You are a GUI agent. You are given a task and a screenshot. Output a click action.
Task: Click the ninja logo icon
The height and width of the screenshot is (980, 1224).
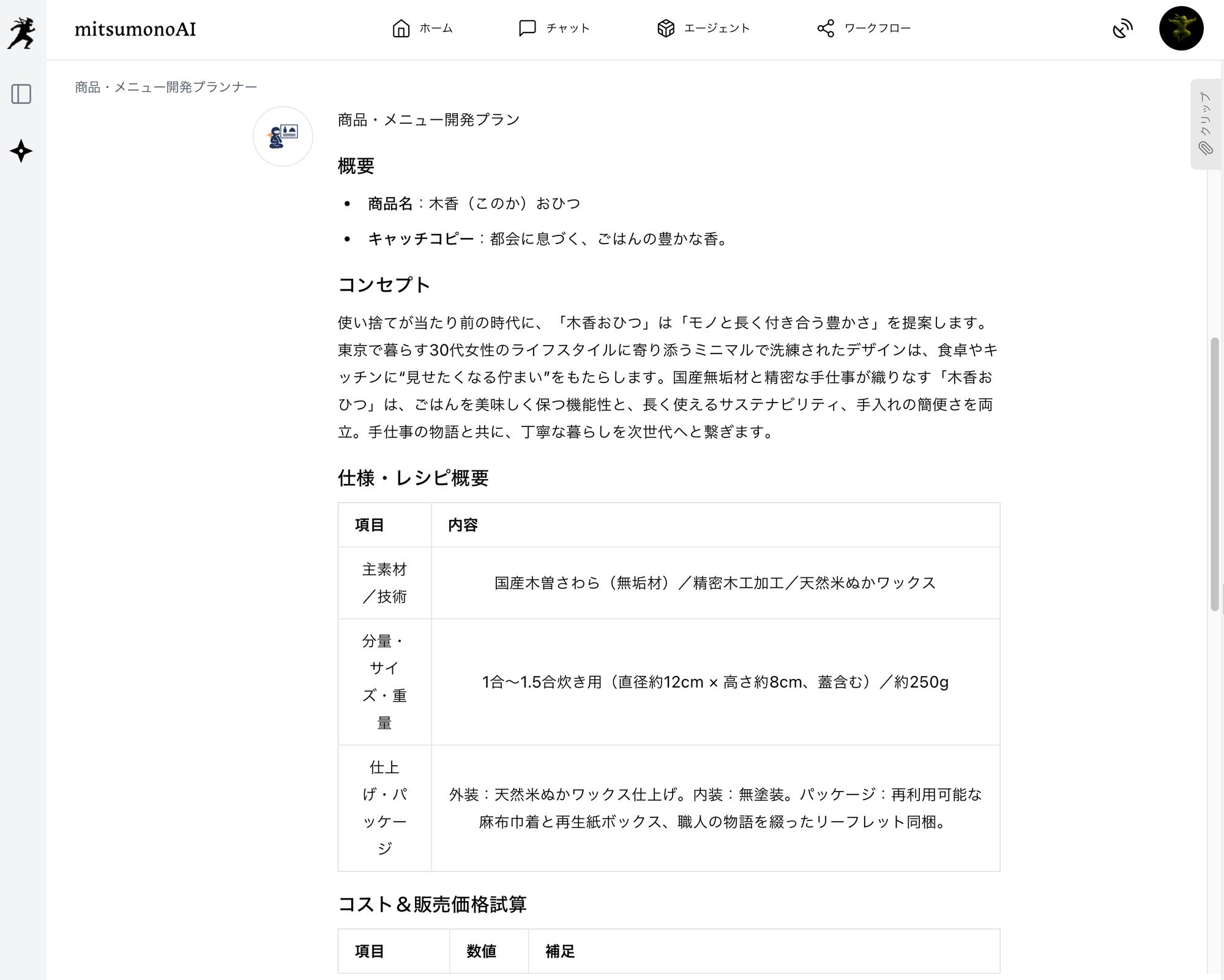[21, 32]
